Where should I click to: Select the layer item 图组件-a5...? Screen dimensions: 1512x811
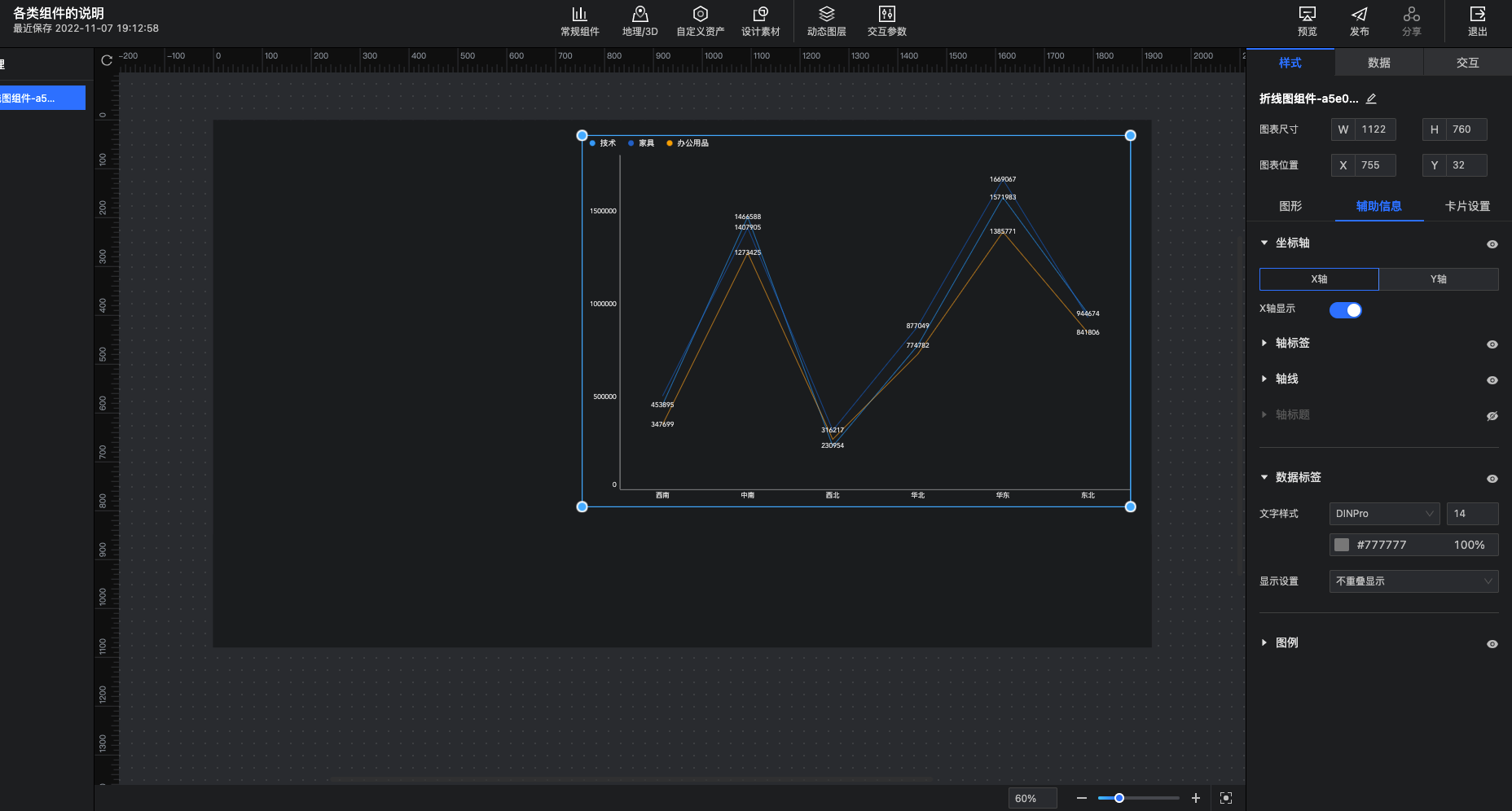coord(42,98)
